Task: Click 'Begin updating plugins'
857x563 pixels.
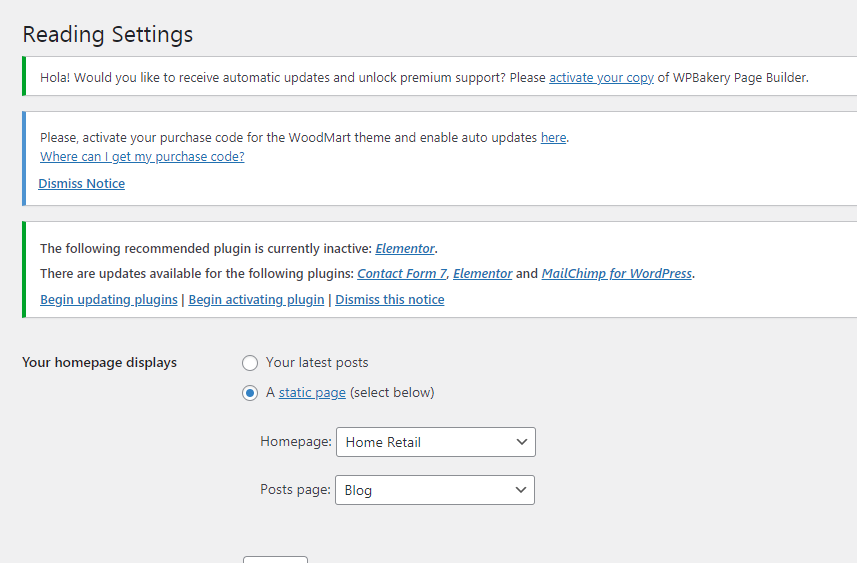Action: coord(109,299)
